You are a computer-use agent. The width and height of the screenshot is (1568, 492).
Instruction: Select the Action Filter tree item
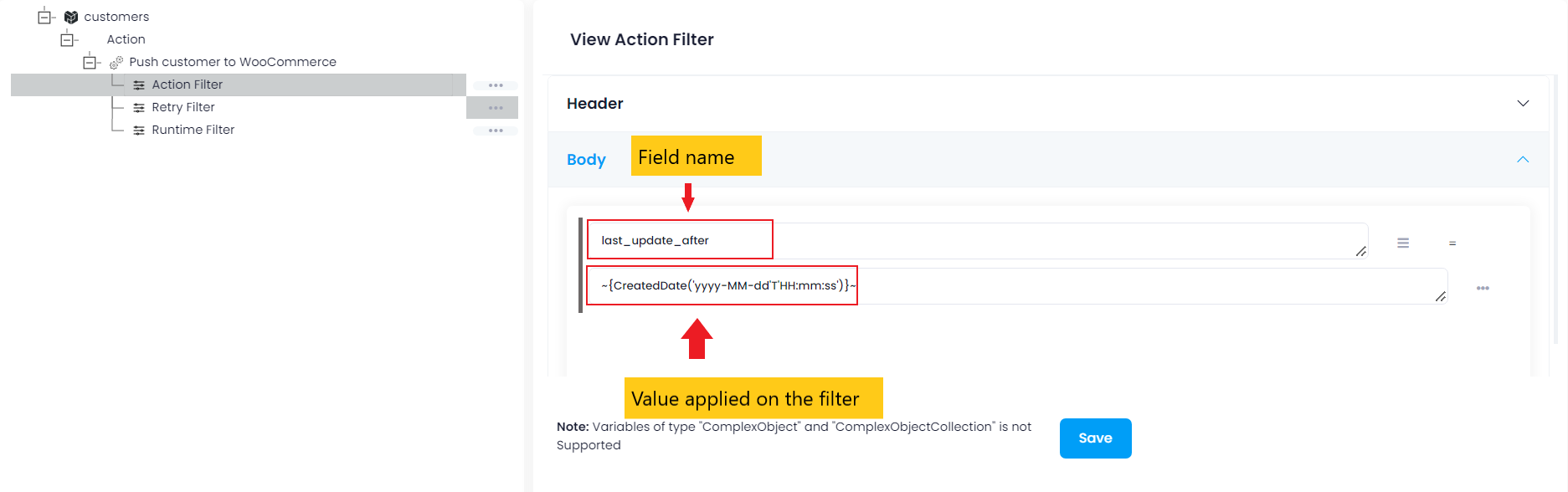click(x=188, y=84)
